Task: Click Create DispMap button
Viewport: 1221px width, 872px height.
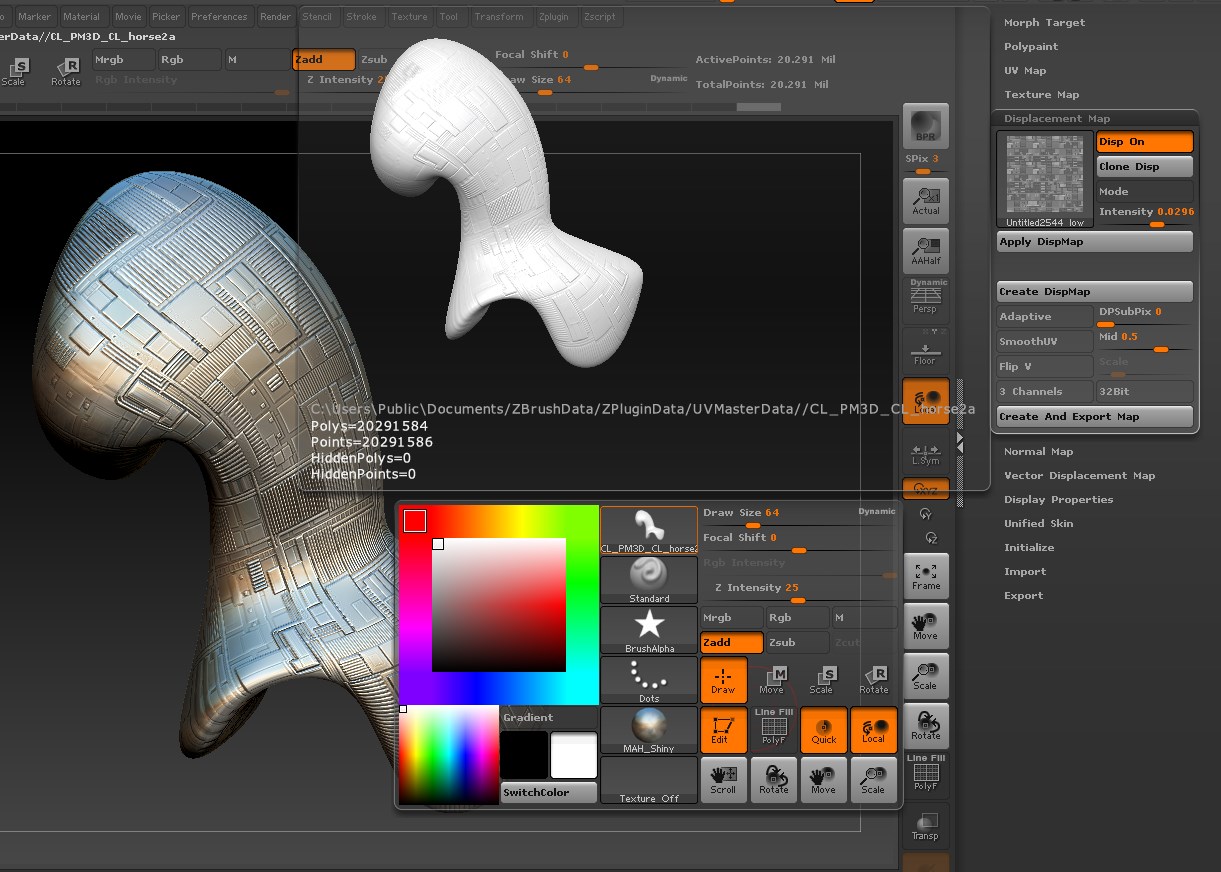Action: coord(1095,291)
